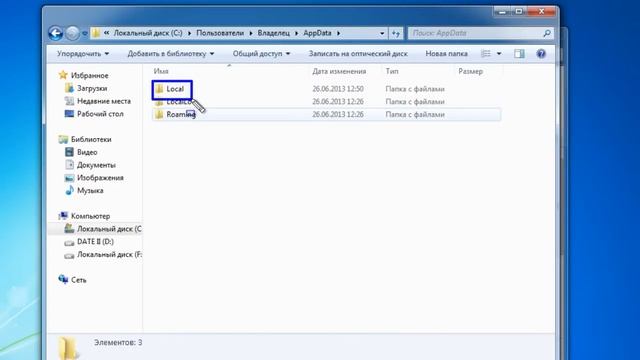The width and height of the screenshot is (640, 360).
Task: Open Help with the question mark icon
Action: click(541, 53)
